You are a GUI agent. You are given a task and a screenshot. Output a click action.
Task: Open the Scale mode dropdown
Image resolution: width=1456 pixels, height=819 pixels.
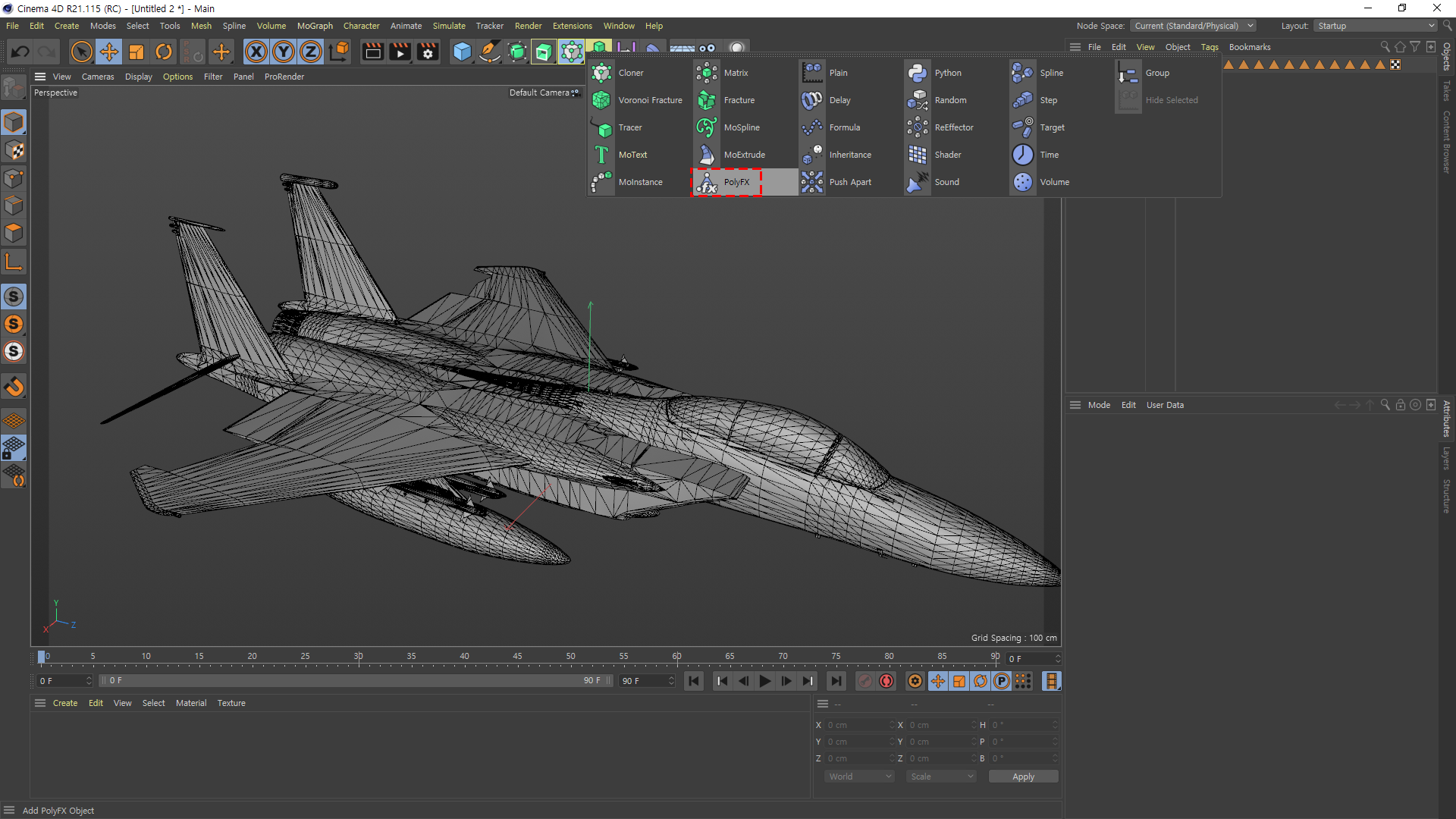[941, 777]
